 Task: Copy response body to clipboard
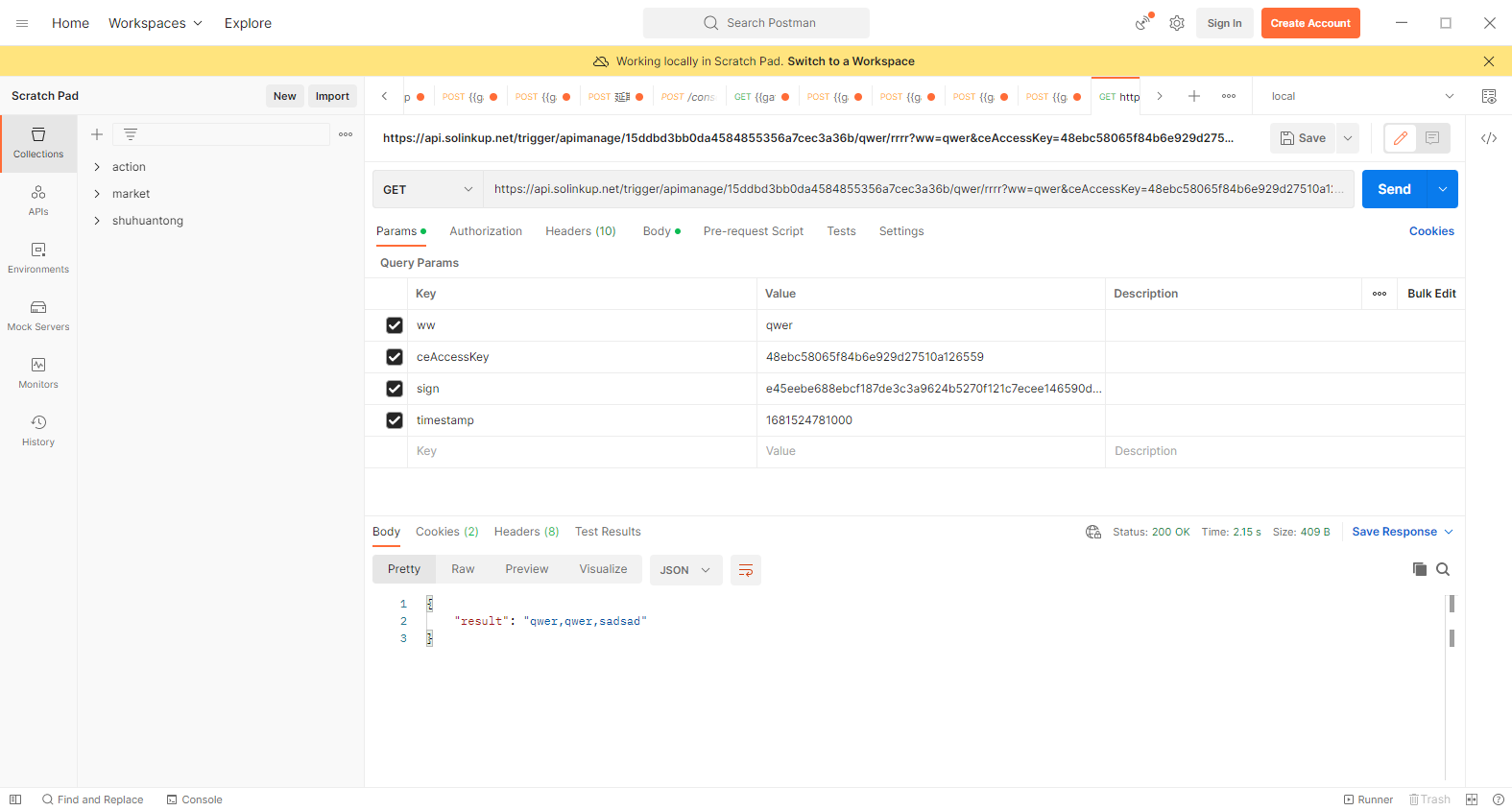[1420, 569]
